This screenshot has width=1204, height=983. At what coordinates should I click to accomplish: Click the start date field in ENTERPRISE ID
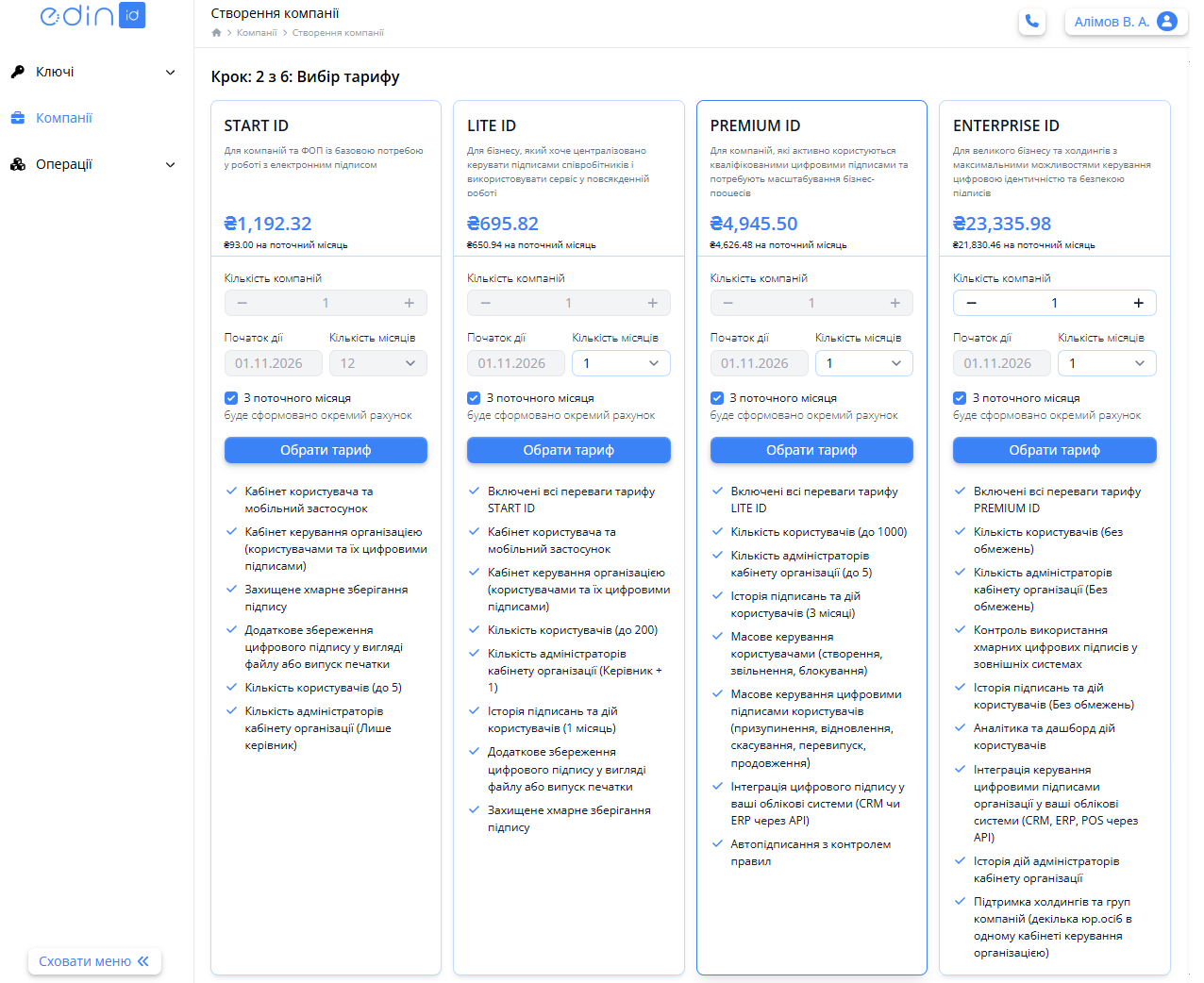(x=1002, y=363)
